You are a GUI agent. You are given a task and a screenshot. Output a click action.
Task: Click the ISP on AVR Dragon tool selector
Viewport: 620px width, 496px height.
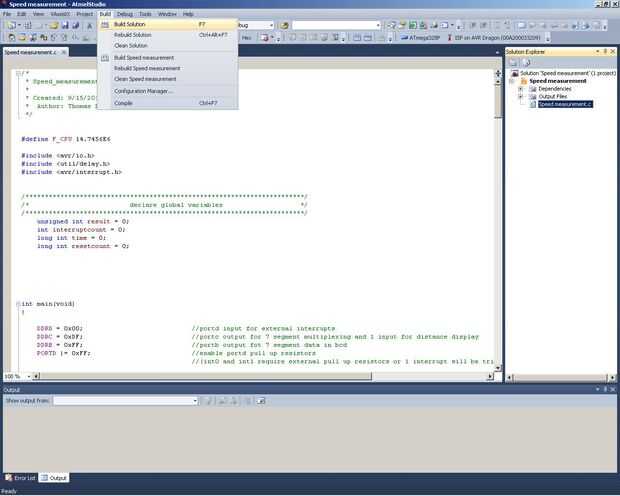click(494, 38)
